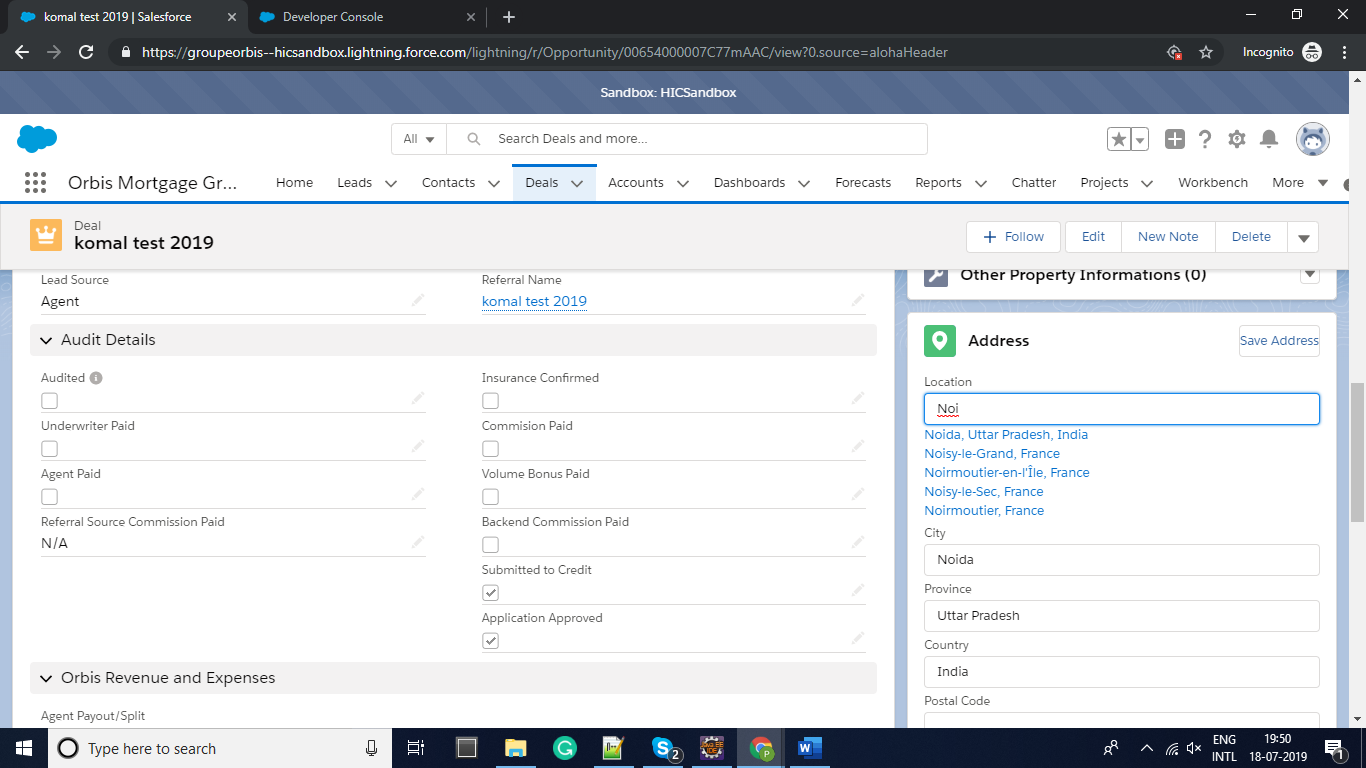Click the Delete button
Viewport: 1366px width, 768px height.
point(1251,237)
